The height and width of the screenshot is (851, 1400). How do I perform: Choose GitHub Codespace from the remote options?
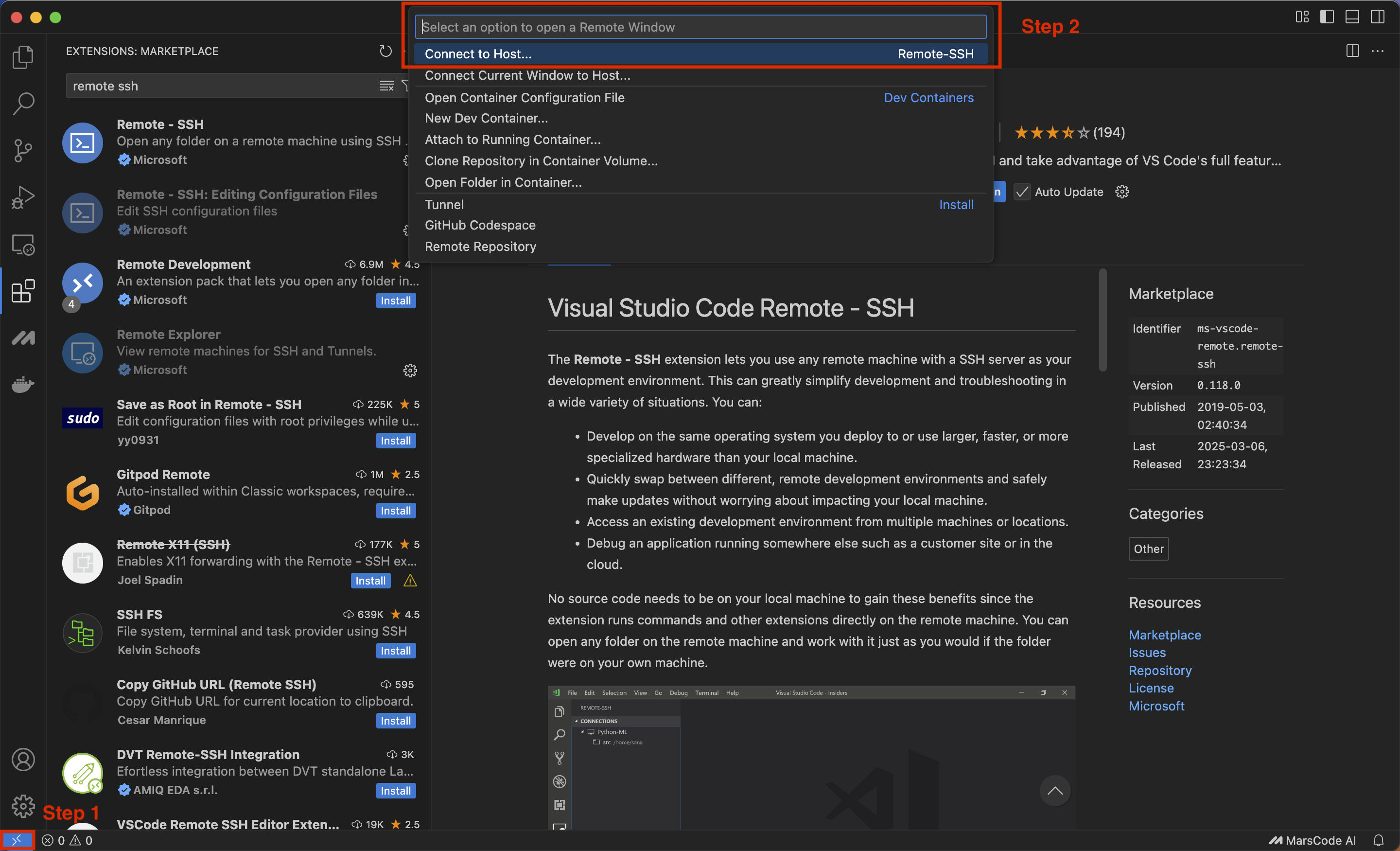[x=480, y=225]
